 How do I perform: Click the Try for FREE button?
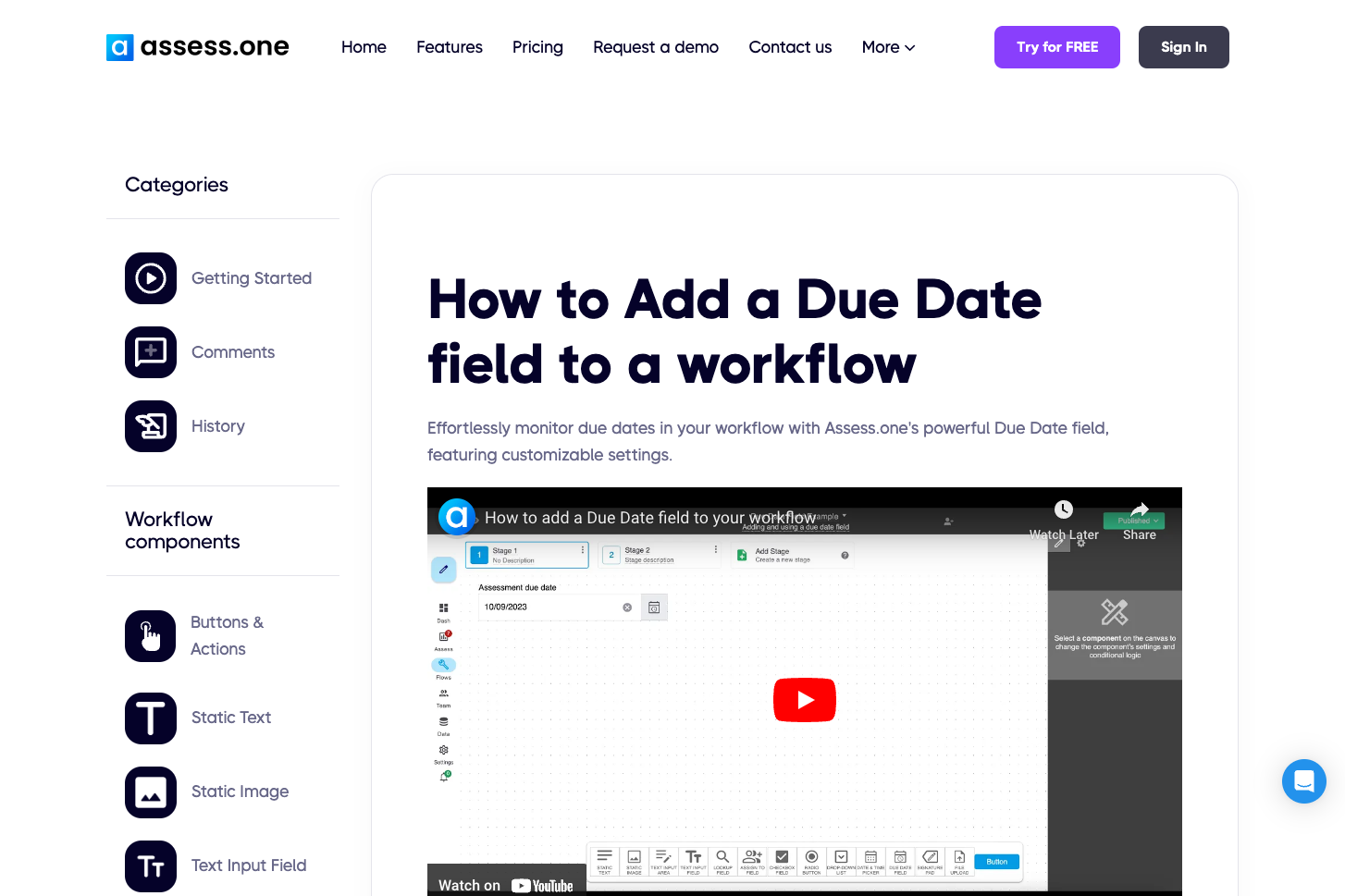1057,47
